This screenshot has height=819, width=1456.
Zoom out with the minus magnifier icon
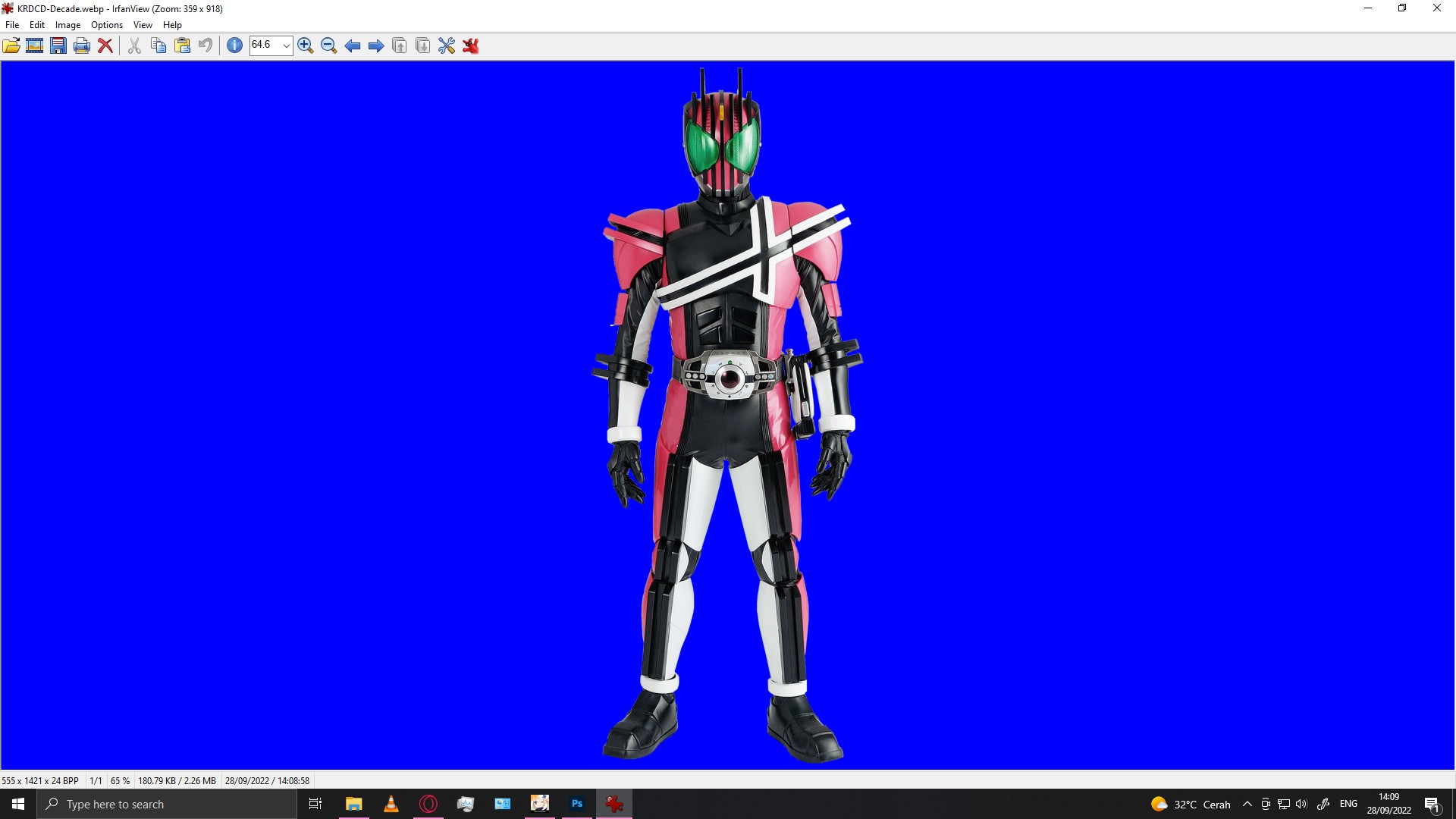click(329, 45)
